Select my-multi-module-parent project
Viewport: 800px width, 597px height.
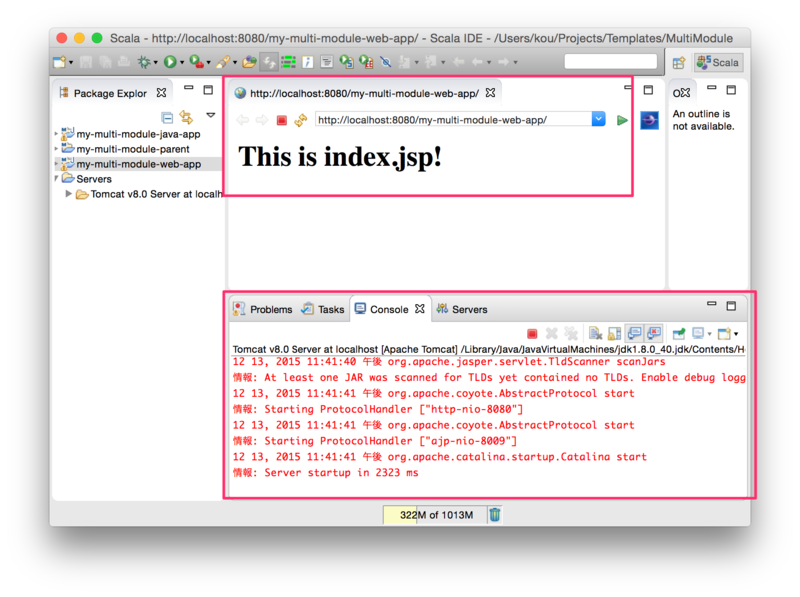pos(133,149)
